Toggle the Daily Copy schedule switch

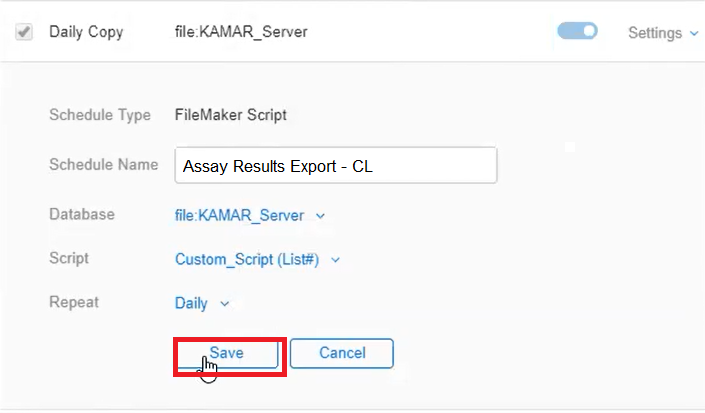(577, 32)
